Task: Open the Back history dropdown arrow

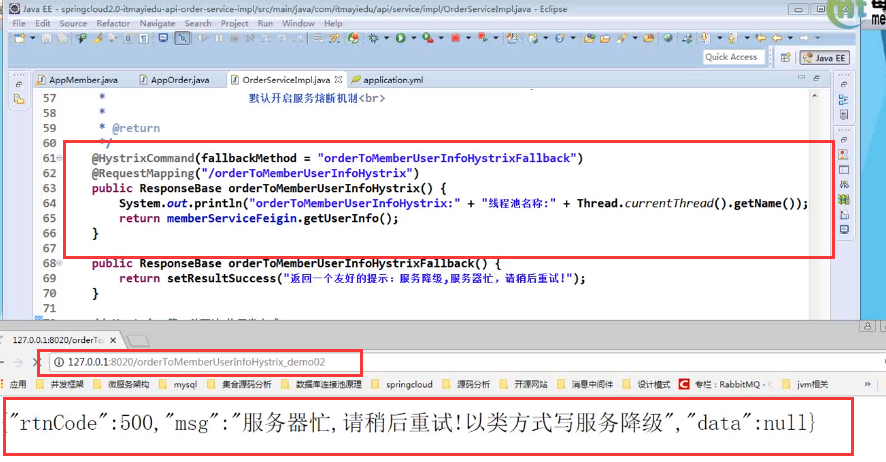Action: click(790, 38)
